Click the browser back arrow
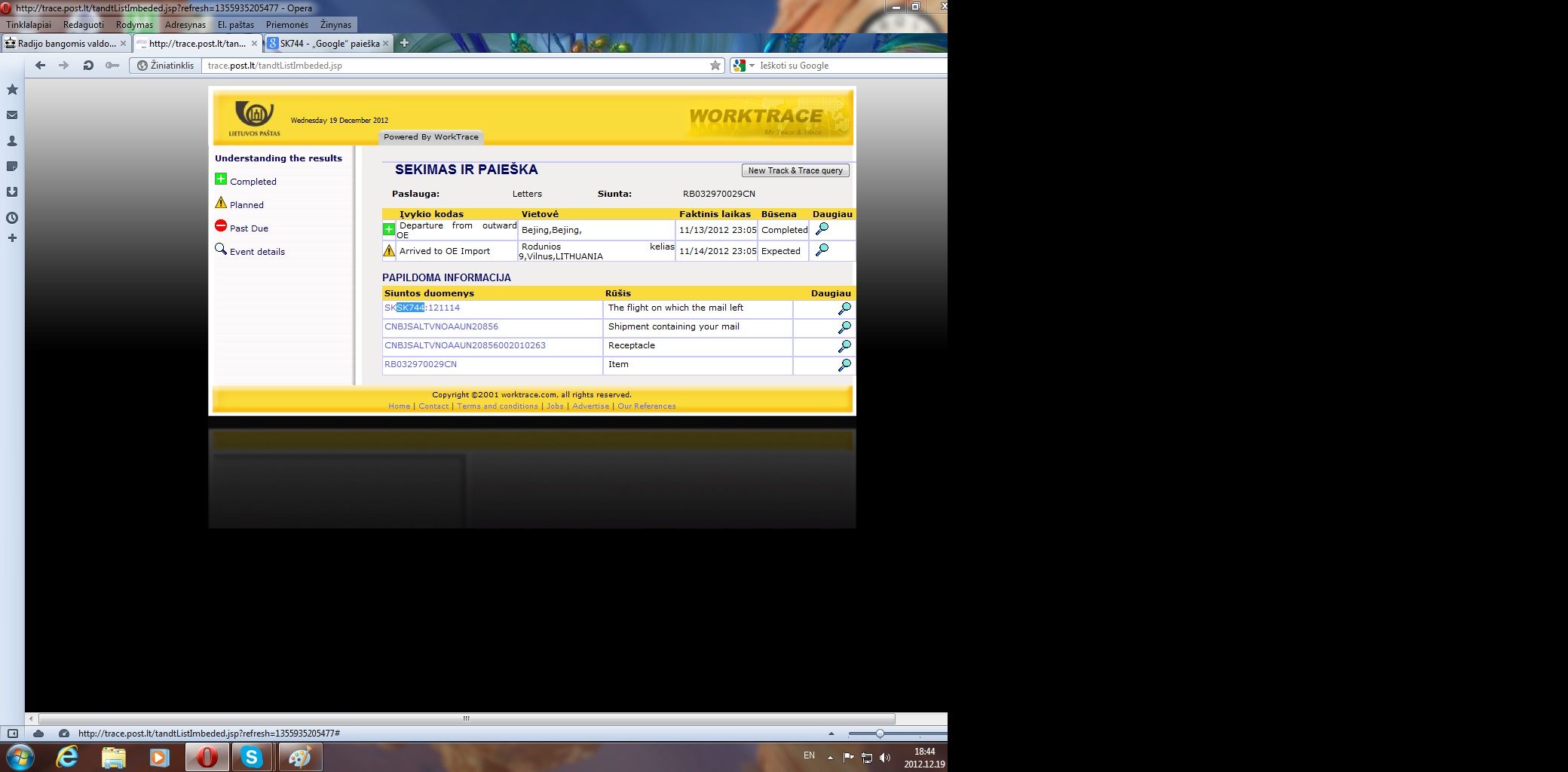The height and width of the screenshot is (772, 1568). [41, 66]
